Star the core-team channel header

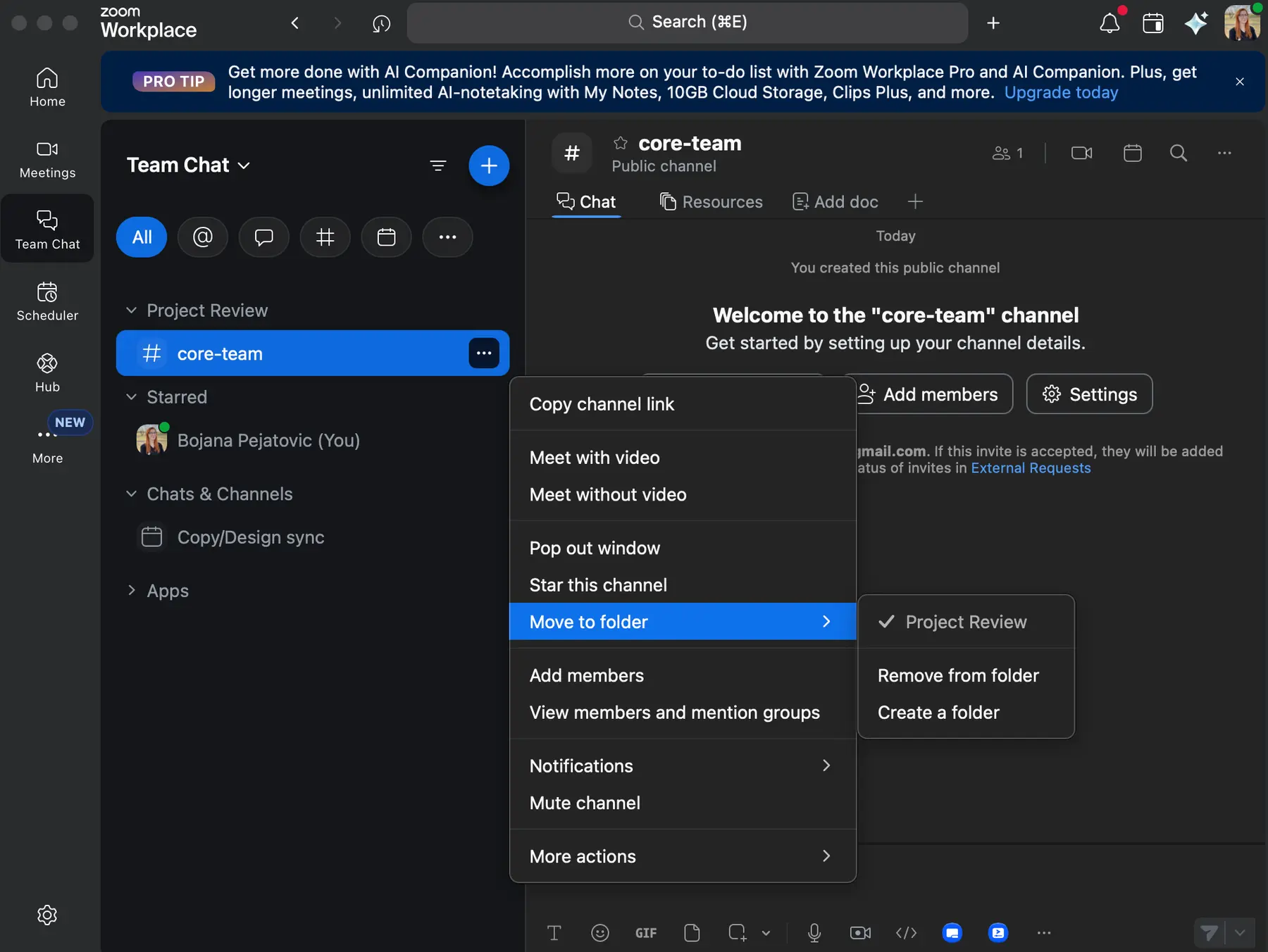(x=621, y=144)
